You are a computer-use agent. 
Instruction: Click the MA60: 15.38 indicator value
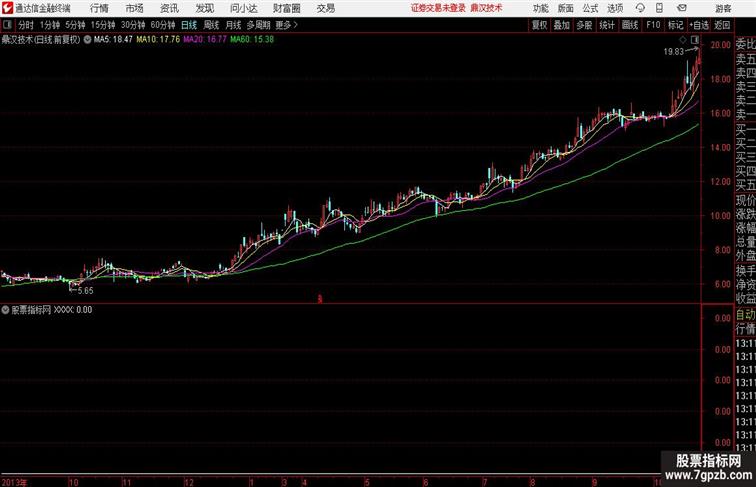pos(252,40)
